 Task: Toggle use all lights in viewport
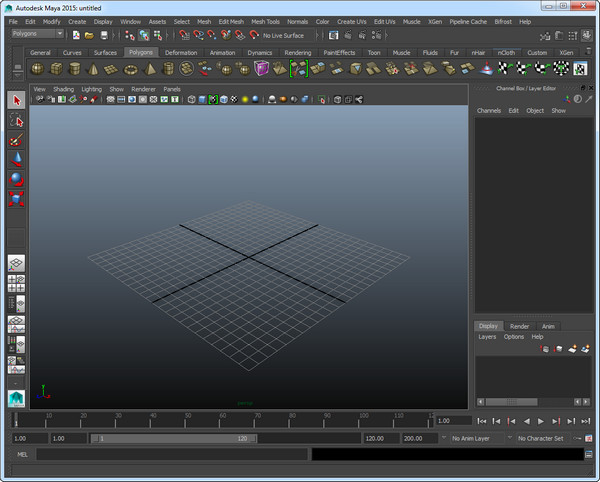point(243,100)
